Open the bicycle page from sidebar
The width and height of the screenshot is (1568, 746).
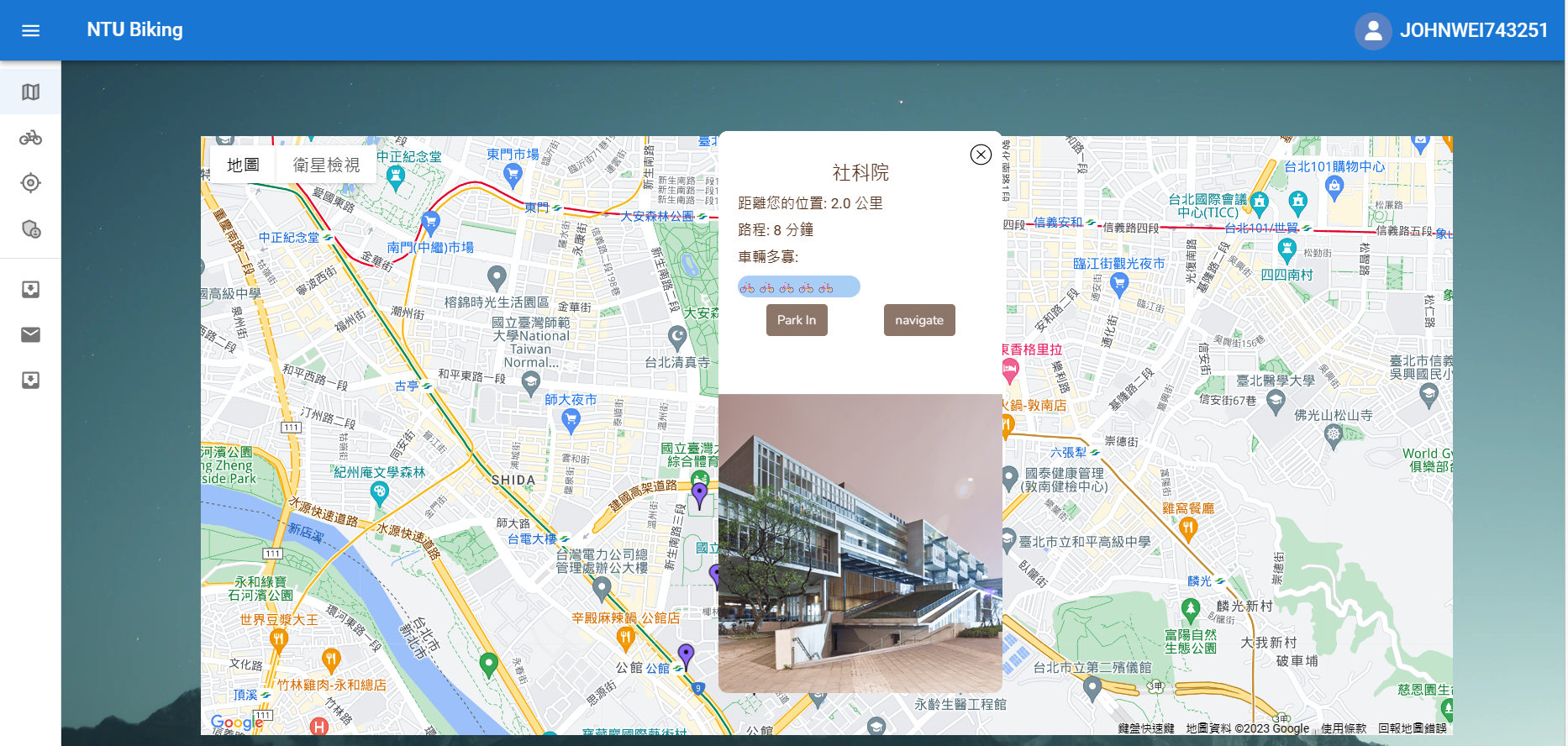click(x=31, y=138)
